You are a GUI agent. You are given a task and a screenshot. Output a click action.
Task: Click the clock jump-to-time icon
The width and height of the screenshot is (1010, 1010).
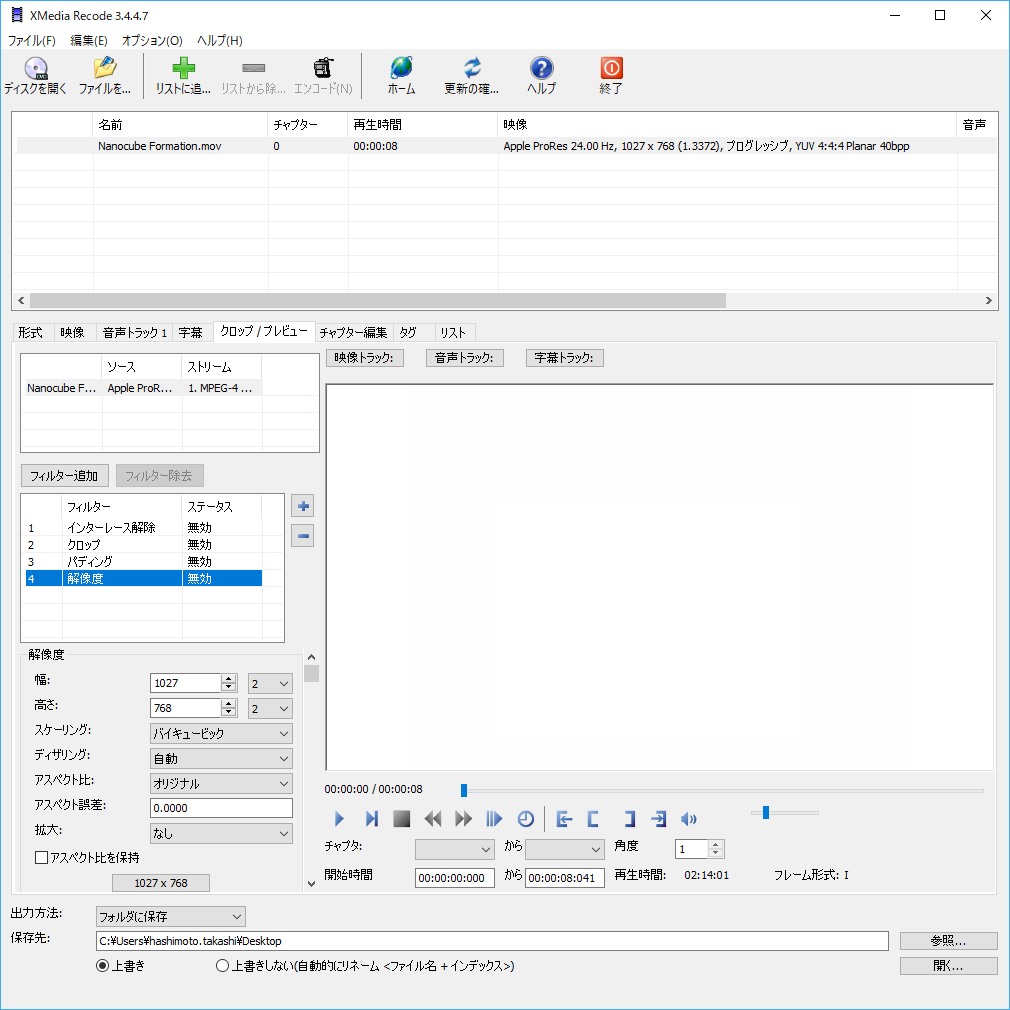[x=526, y=819]
